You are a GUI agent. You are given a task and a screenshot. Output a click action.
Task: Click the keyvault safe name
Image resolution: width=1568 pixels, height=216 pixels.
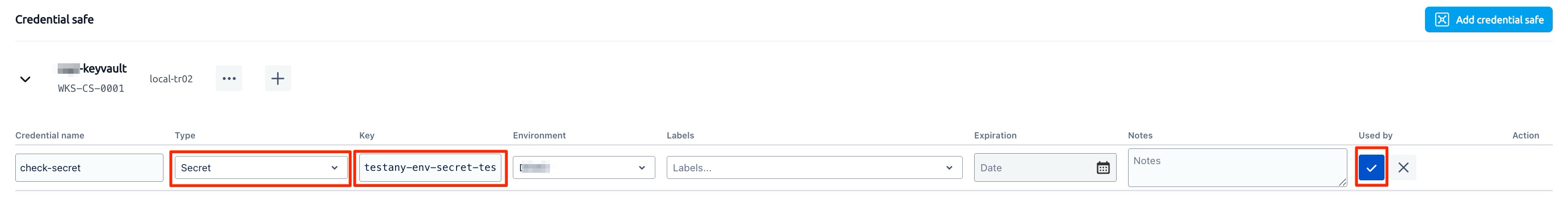[92, 69]
